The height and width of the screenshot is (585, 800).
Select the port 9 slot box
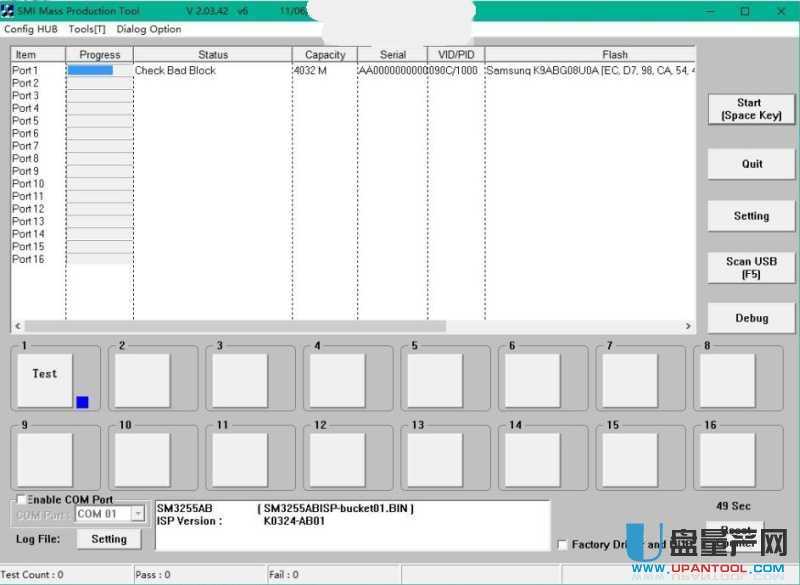[x=45, y=459]
